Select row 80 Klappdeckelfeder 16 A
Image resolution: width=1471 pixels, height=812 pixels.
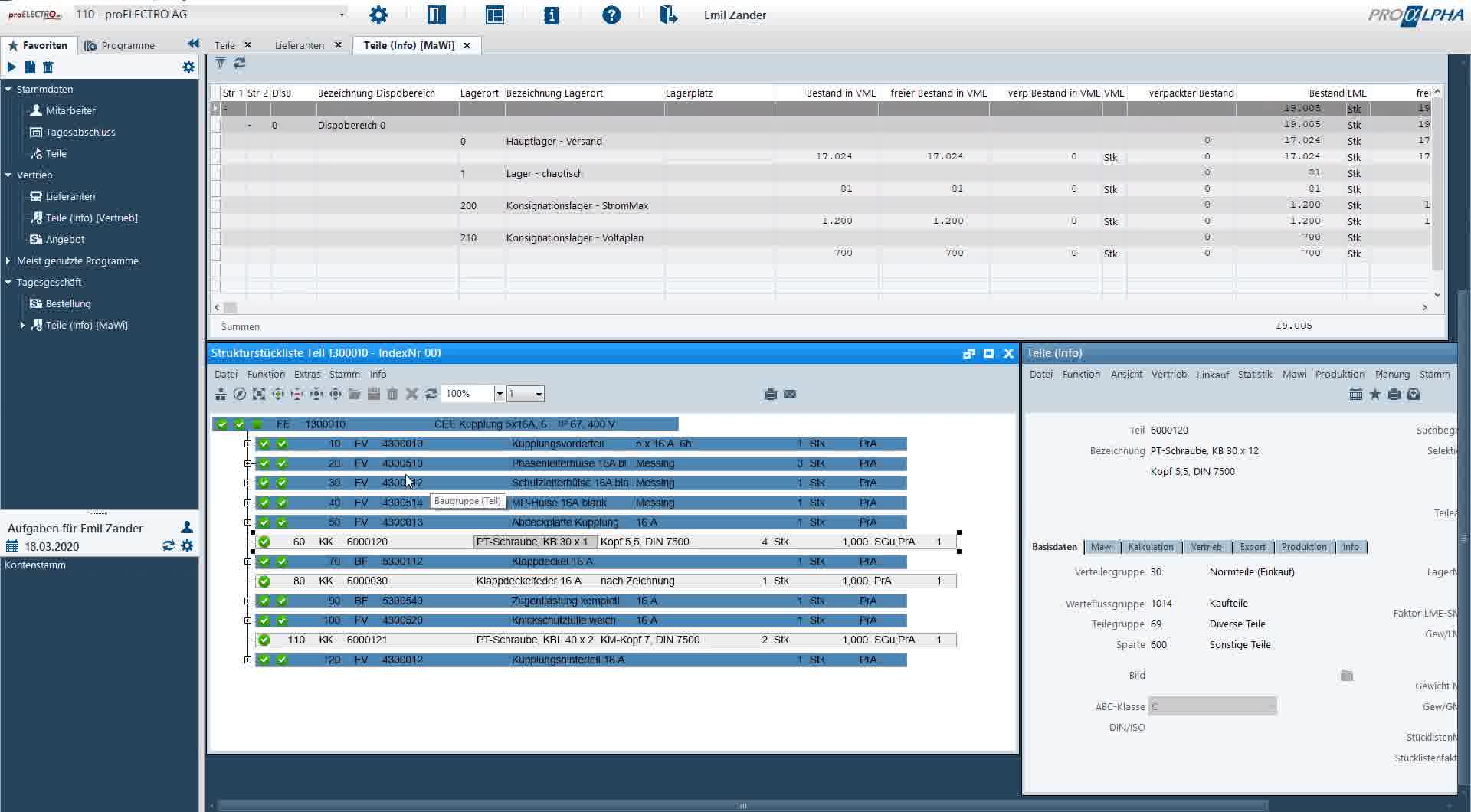[x=606, y=581]
